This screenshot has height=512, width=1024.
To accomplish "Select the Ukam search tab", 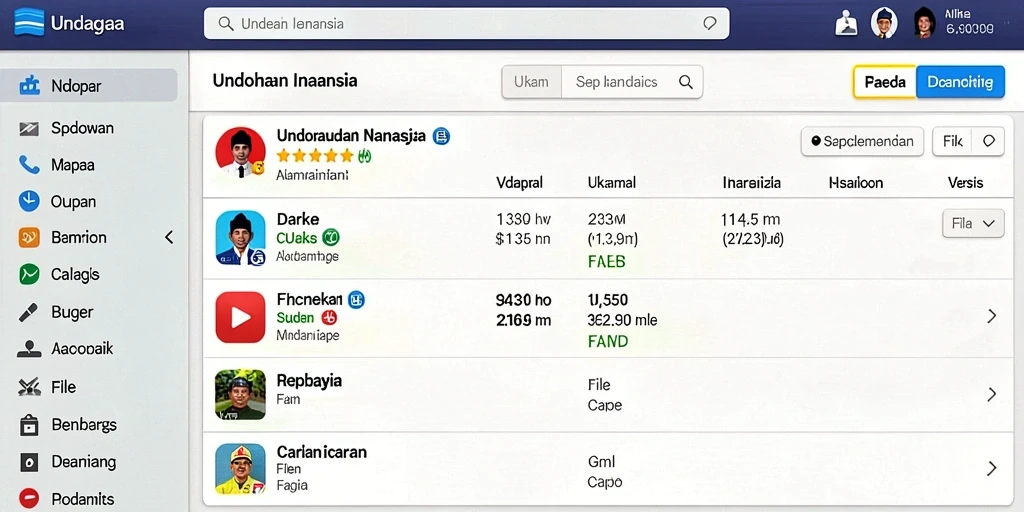I will tap(532, 82).
